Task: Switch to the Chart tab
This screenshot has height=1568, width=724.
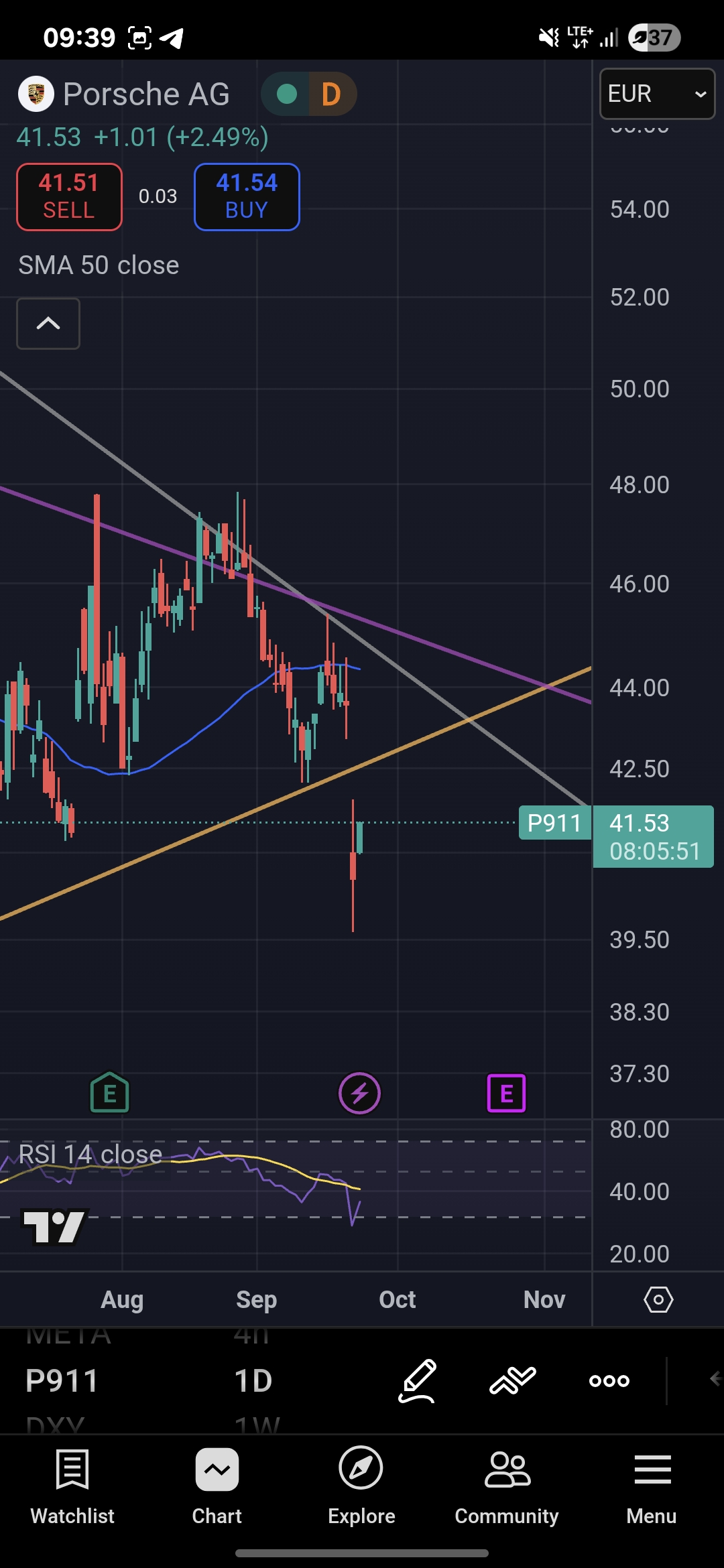Action: [217, 1486]
